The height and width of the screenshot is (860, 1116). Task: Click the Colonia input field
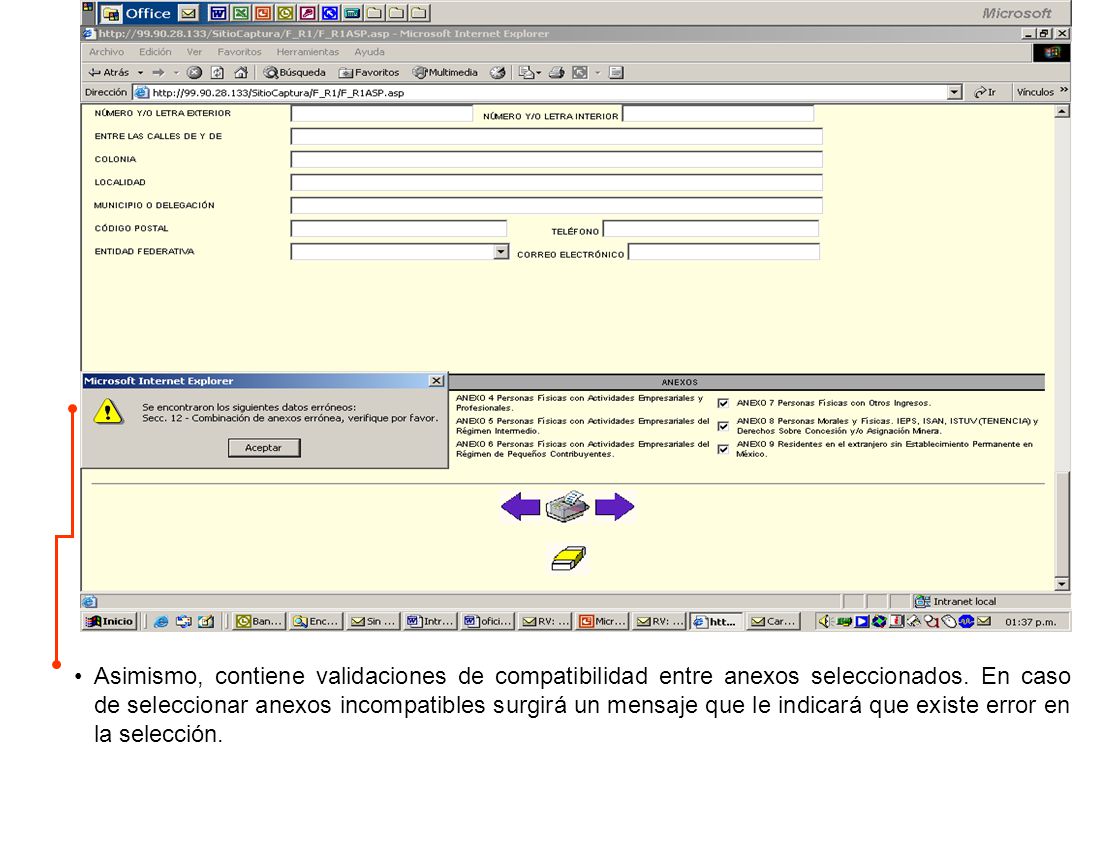[x=557, y=159]
